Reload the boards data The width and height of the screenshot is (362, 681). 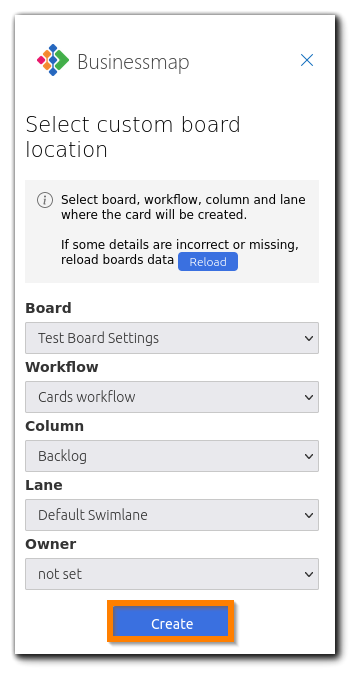pos(208,262)
